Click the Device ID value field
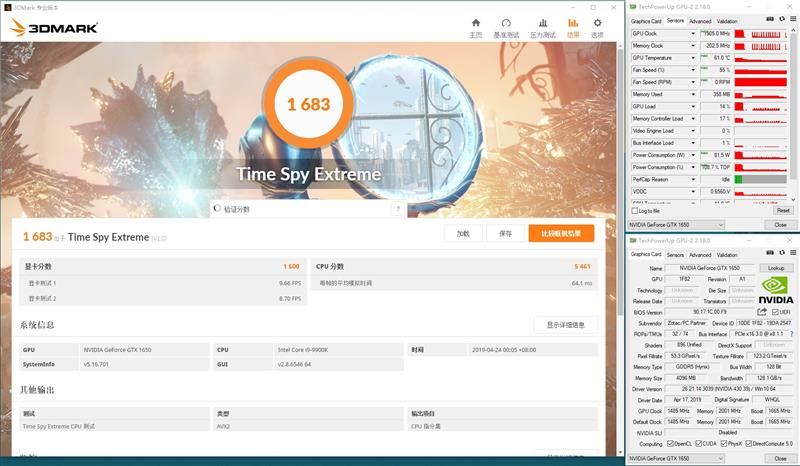Screen dimensions: 800x466 pos(764,323)
